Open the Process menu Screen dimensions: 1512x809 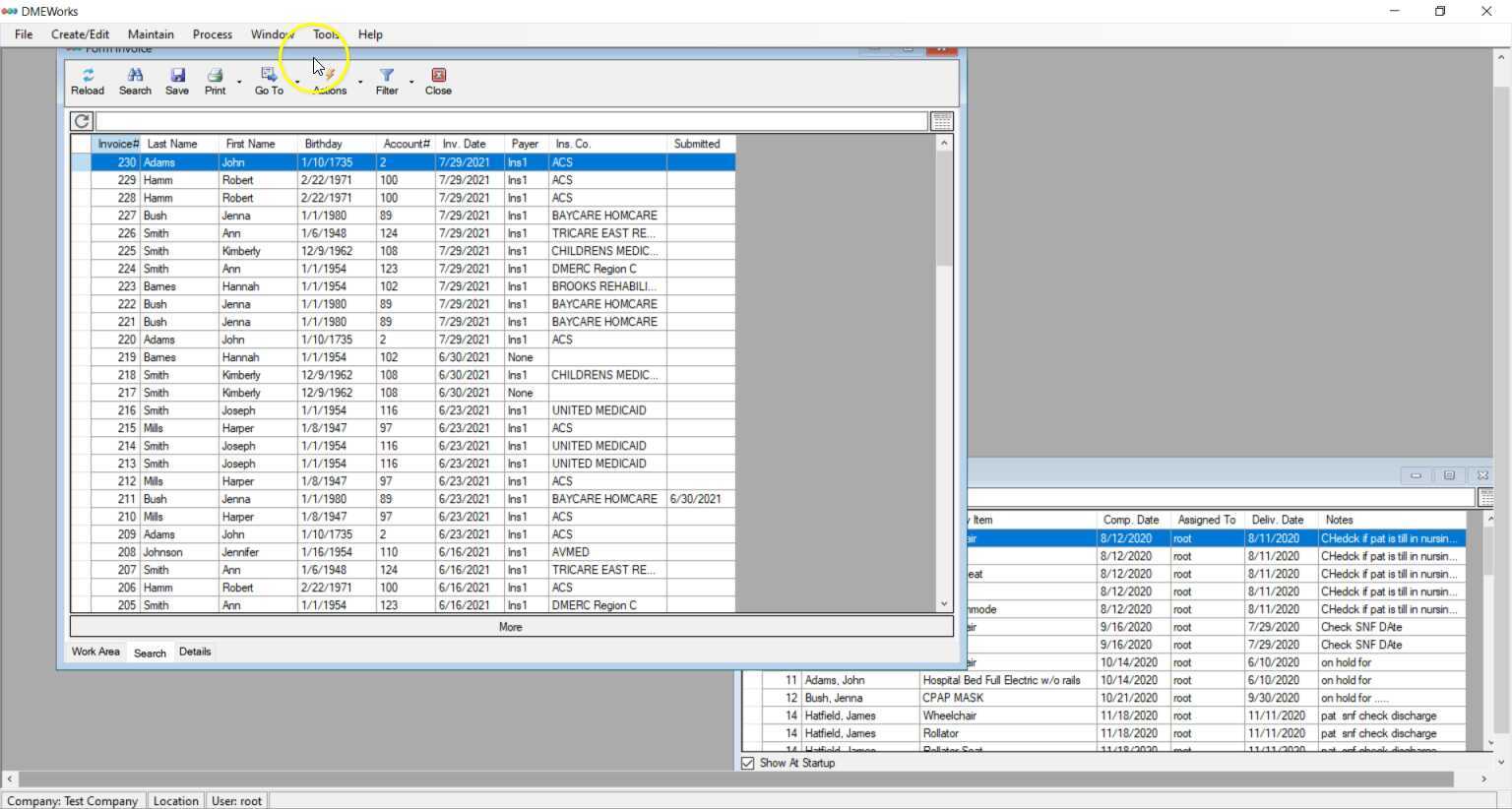tap(212, 34)
